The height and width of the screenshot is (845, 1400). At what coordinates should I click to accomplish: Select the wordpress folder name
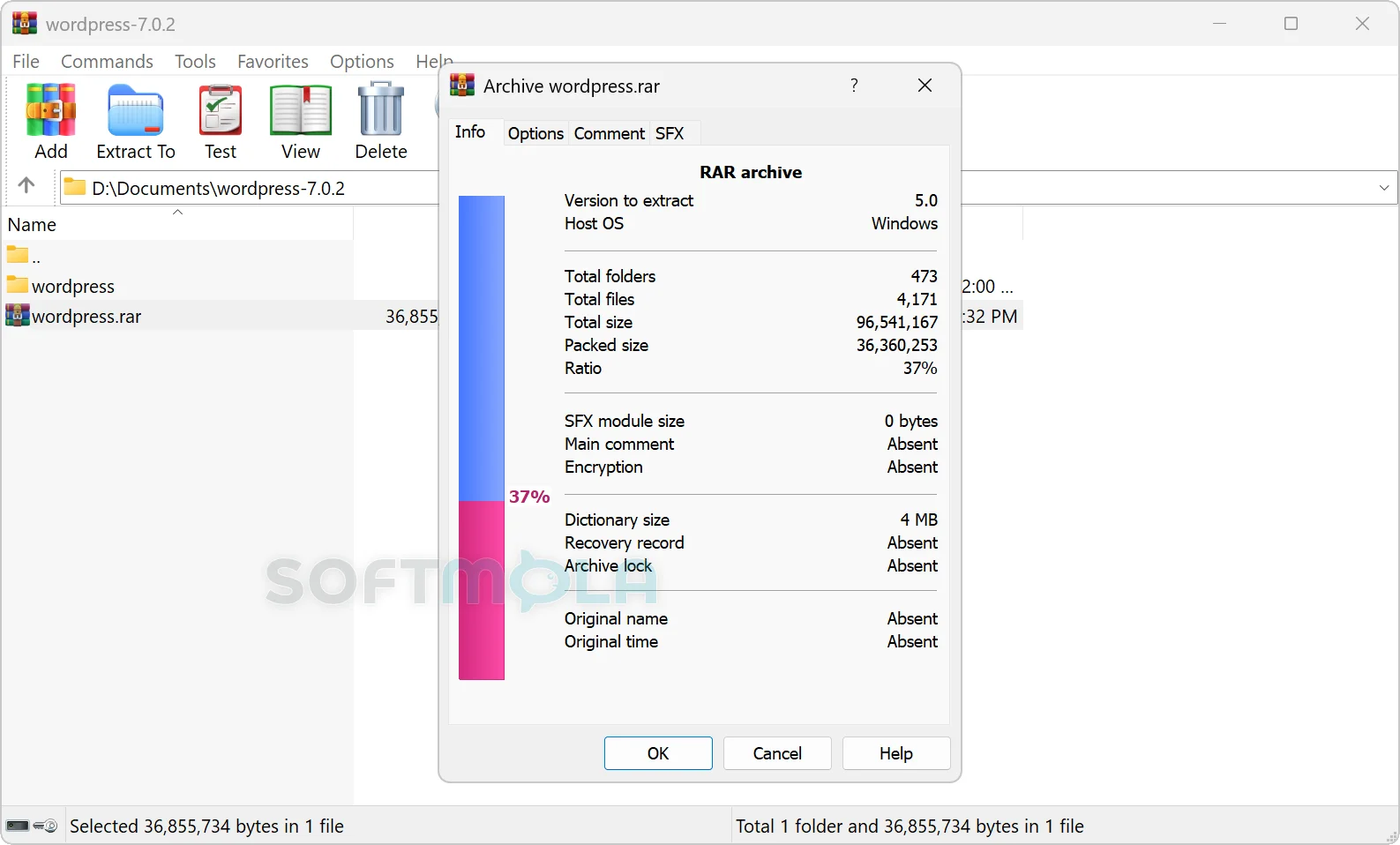tap(73, 286)
